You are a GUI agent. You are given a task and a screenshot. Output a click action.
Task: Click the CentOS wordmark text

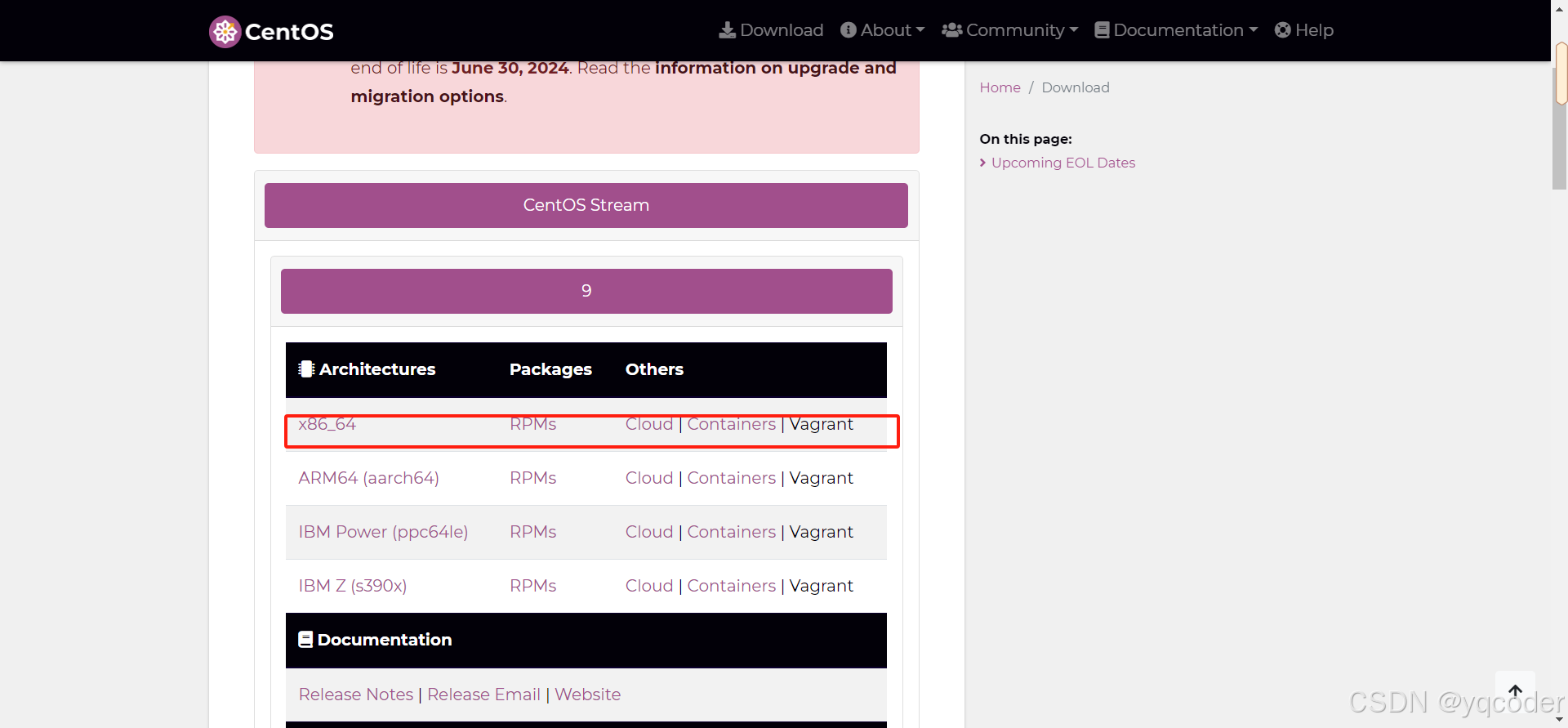(289, 32)
